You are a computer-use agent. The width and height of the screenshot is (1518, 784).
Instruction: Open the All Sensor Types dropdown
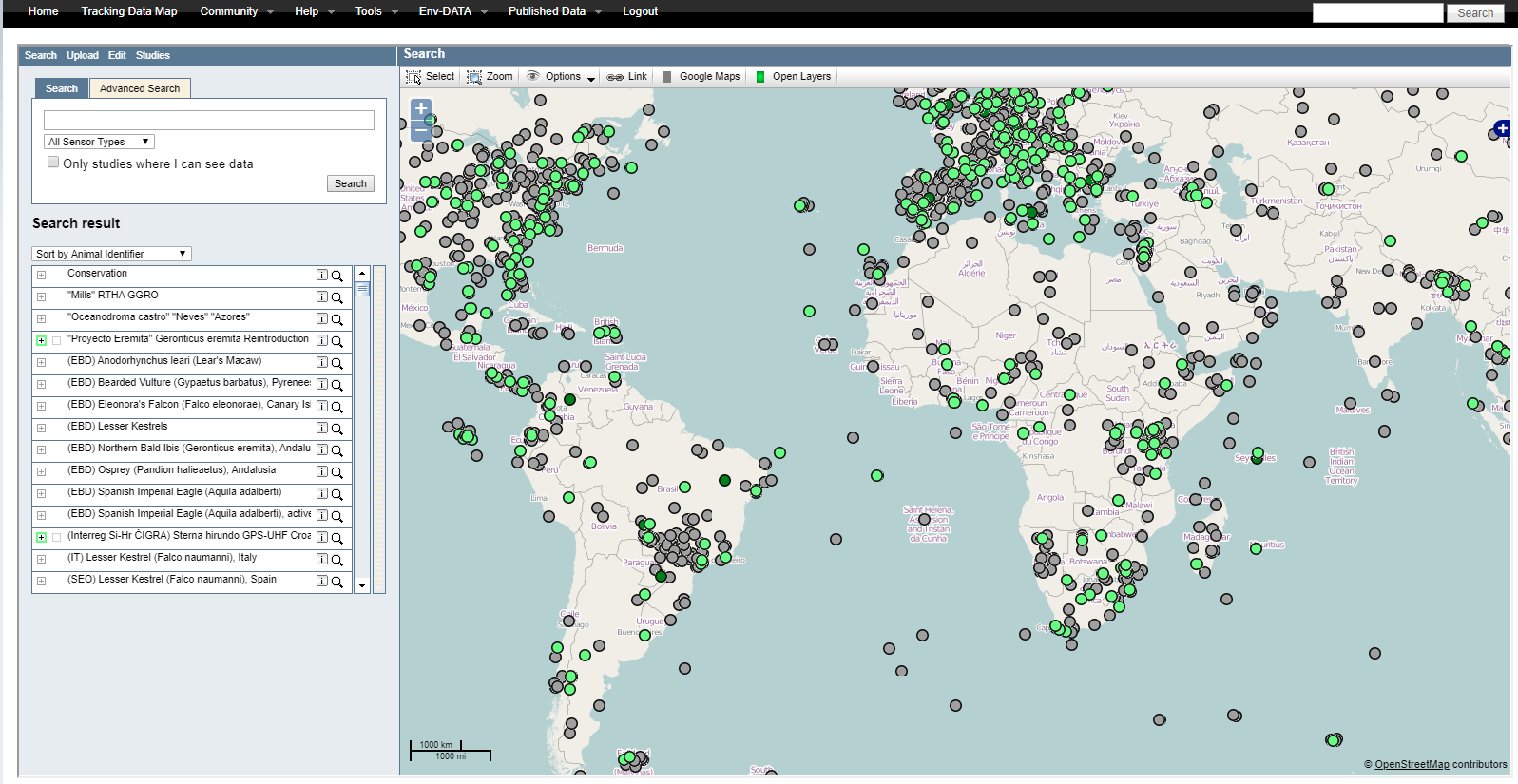point(99,142)
